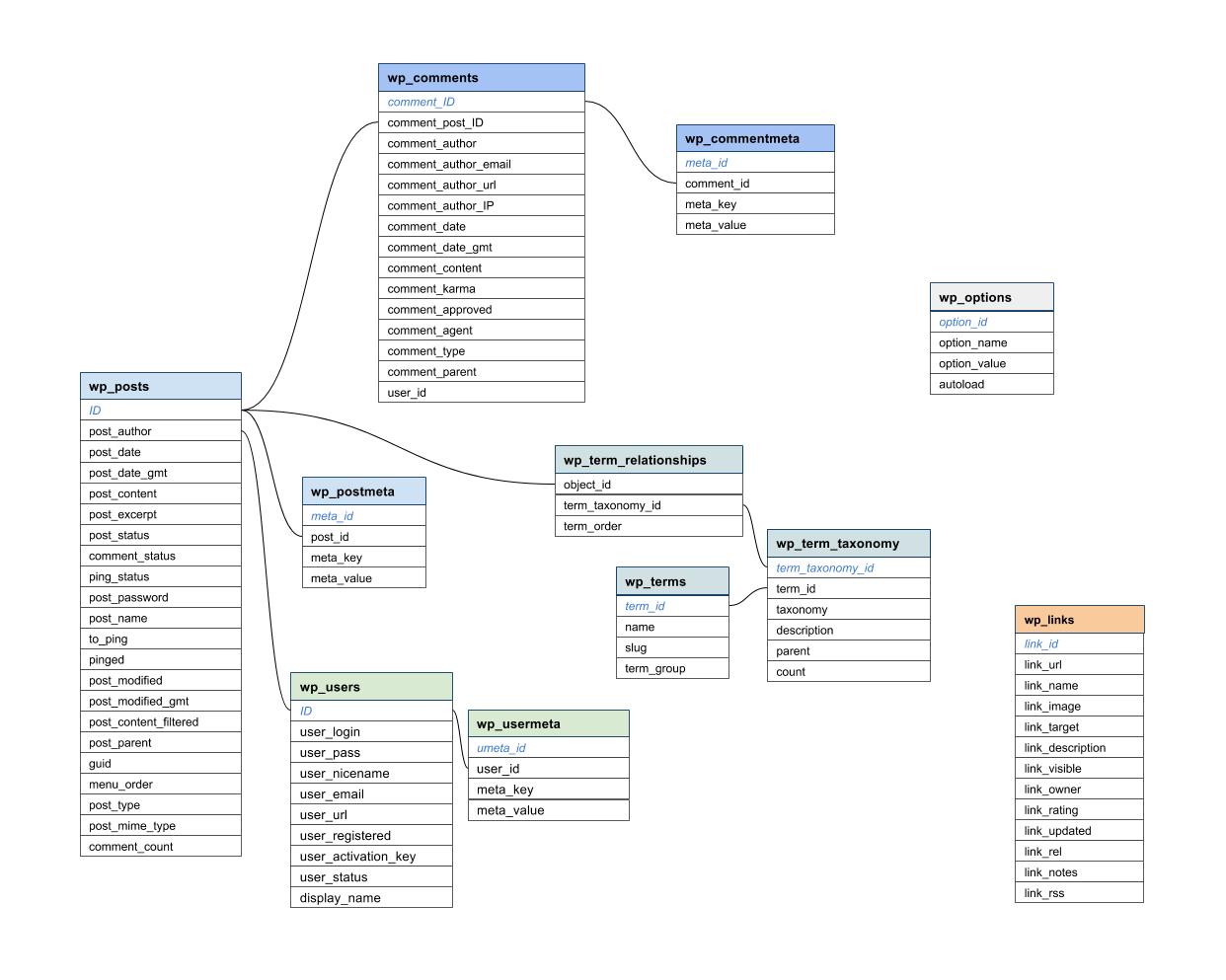
Task: Click the post_date_gmt row
Action: pyautogui.click(x=161, y=473)
